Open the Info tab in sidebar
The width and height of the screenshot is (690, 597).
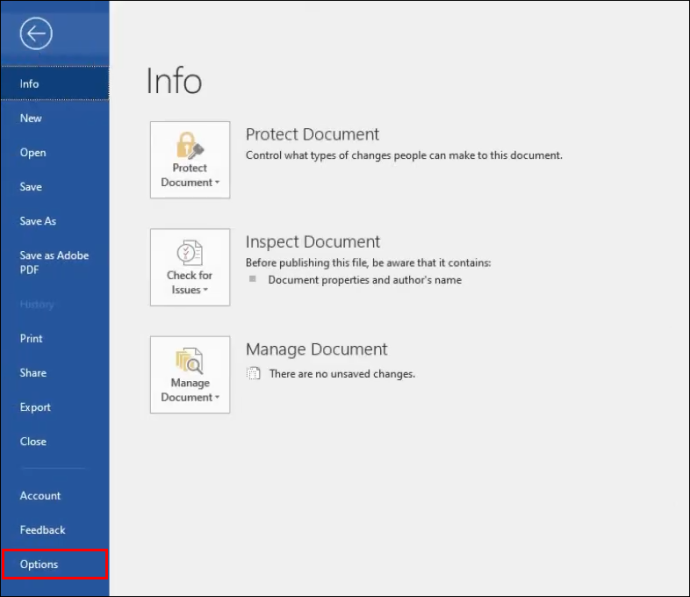click(x=55, y=84)
